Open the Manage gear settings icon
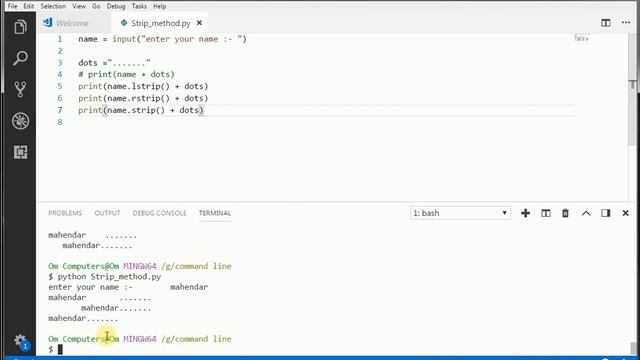Image resolution: width=640 pixels, height=360 pixels. tap(20, 341)
